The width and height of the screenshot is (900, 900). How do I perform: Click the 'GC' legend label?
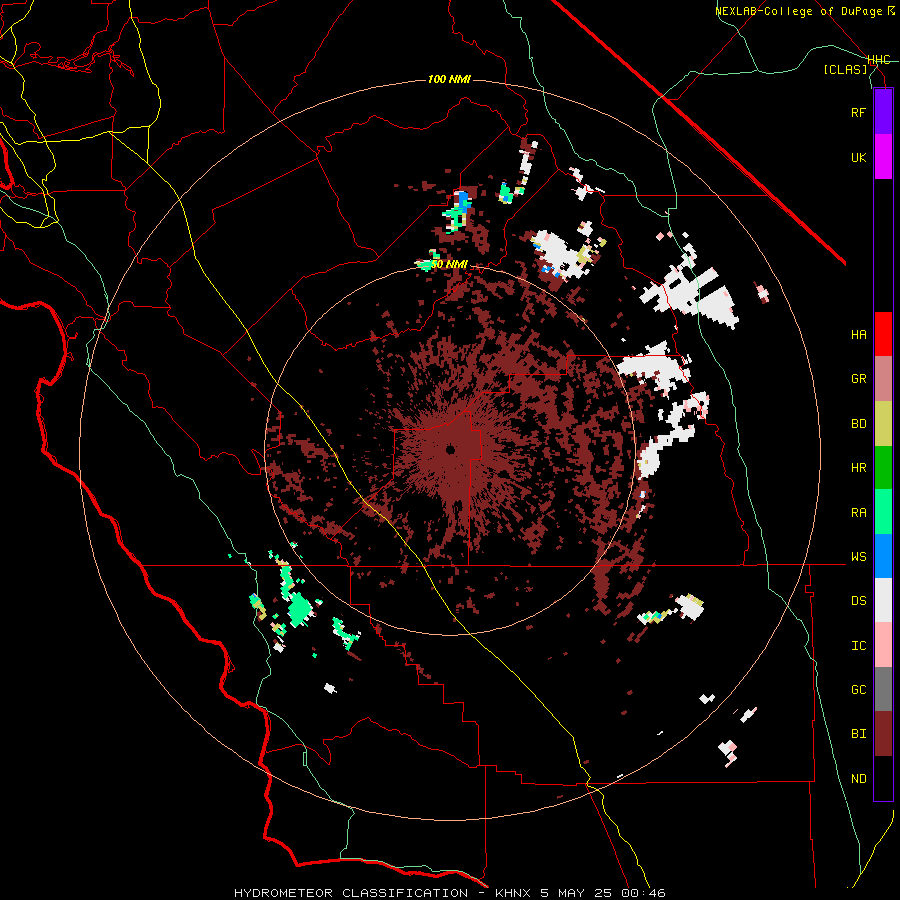[858, 690]
